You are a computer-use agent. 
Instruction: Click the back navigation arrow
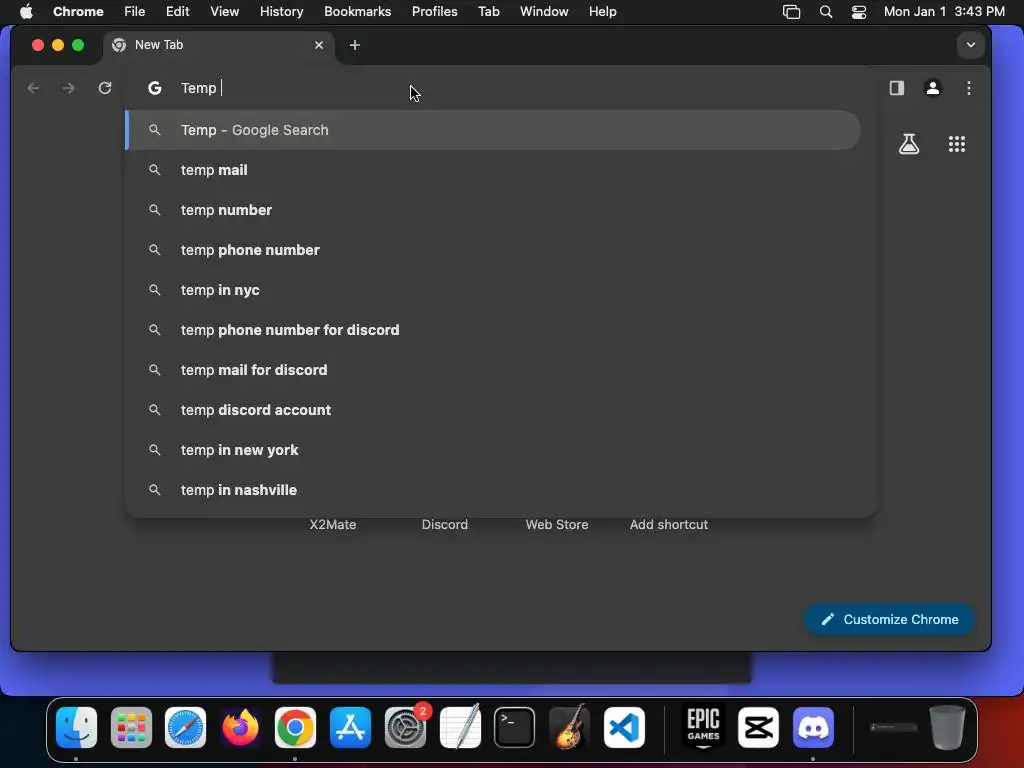(33, 88)
